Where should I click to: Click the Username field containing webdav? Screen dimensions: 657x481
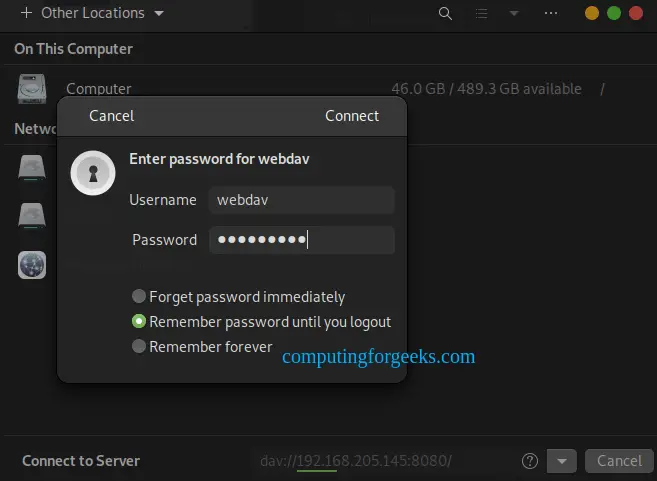click(302, 200)
